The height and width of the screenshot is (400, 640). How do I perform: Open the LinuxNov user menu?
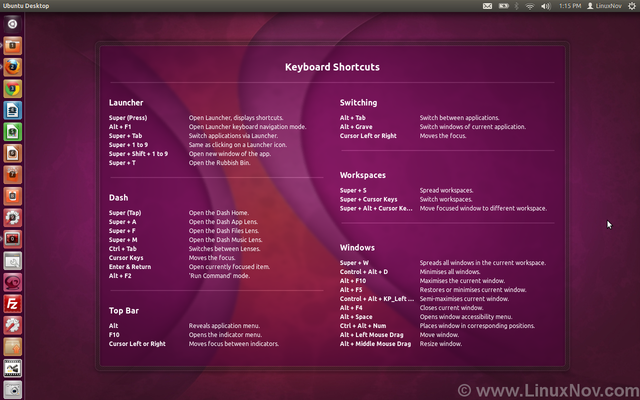tap(604, 6)
